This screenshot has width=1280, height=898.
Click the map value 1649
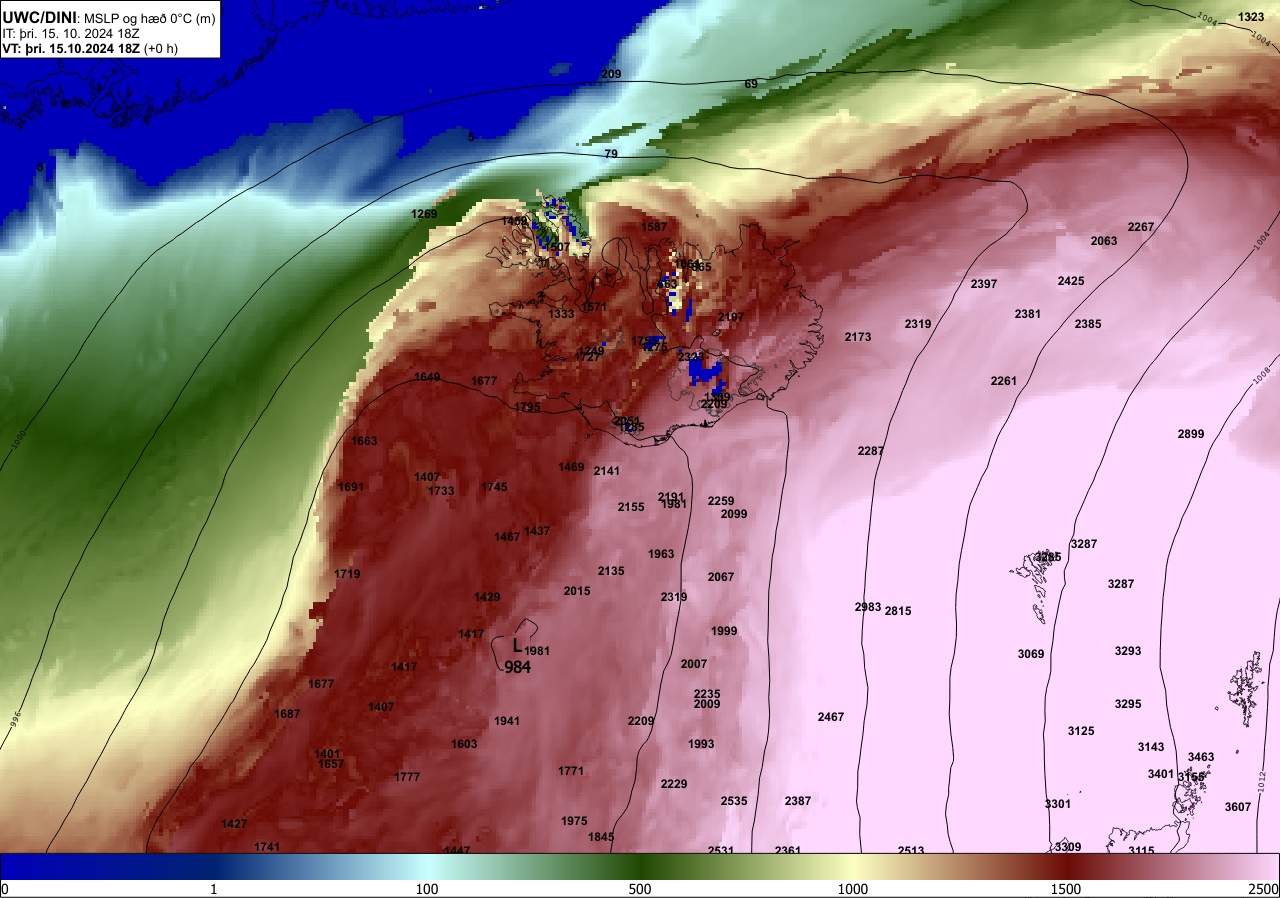(x=427, y=377)
